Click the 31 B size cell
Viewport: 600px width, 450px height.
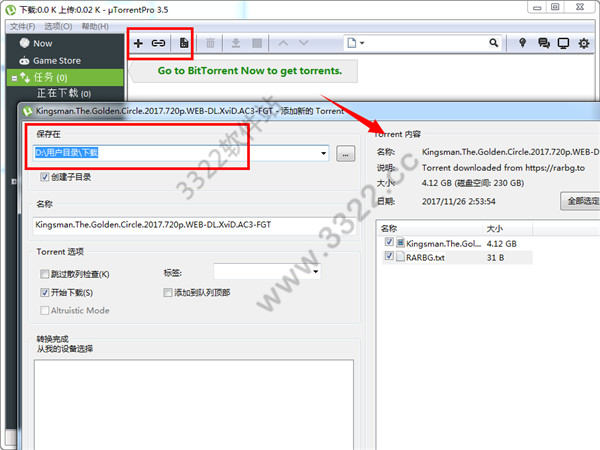point(495,258)
